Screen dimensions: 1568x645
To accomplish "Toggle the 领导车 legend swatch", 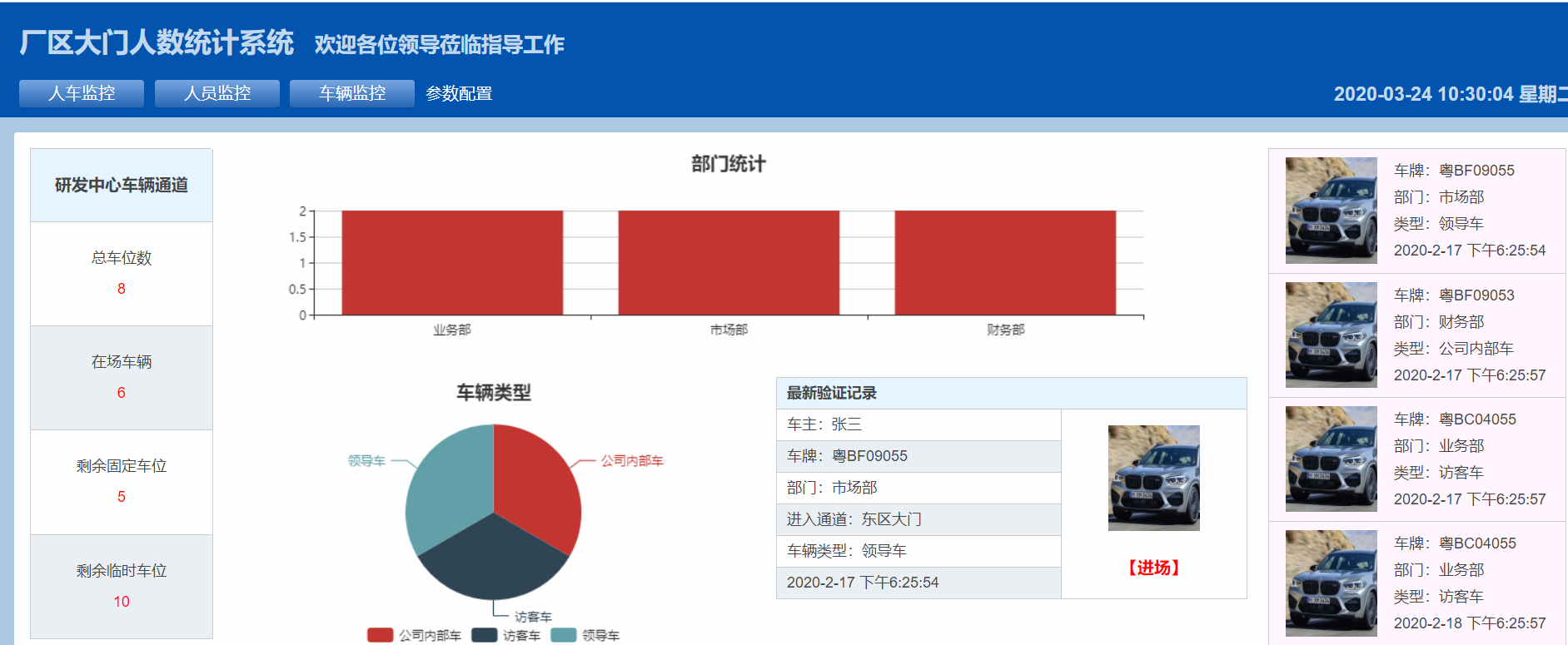I will tap(564, 635).
